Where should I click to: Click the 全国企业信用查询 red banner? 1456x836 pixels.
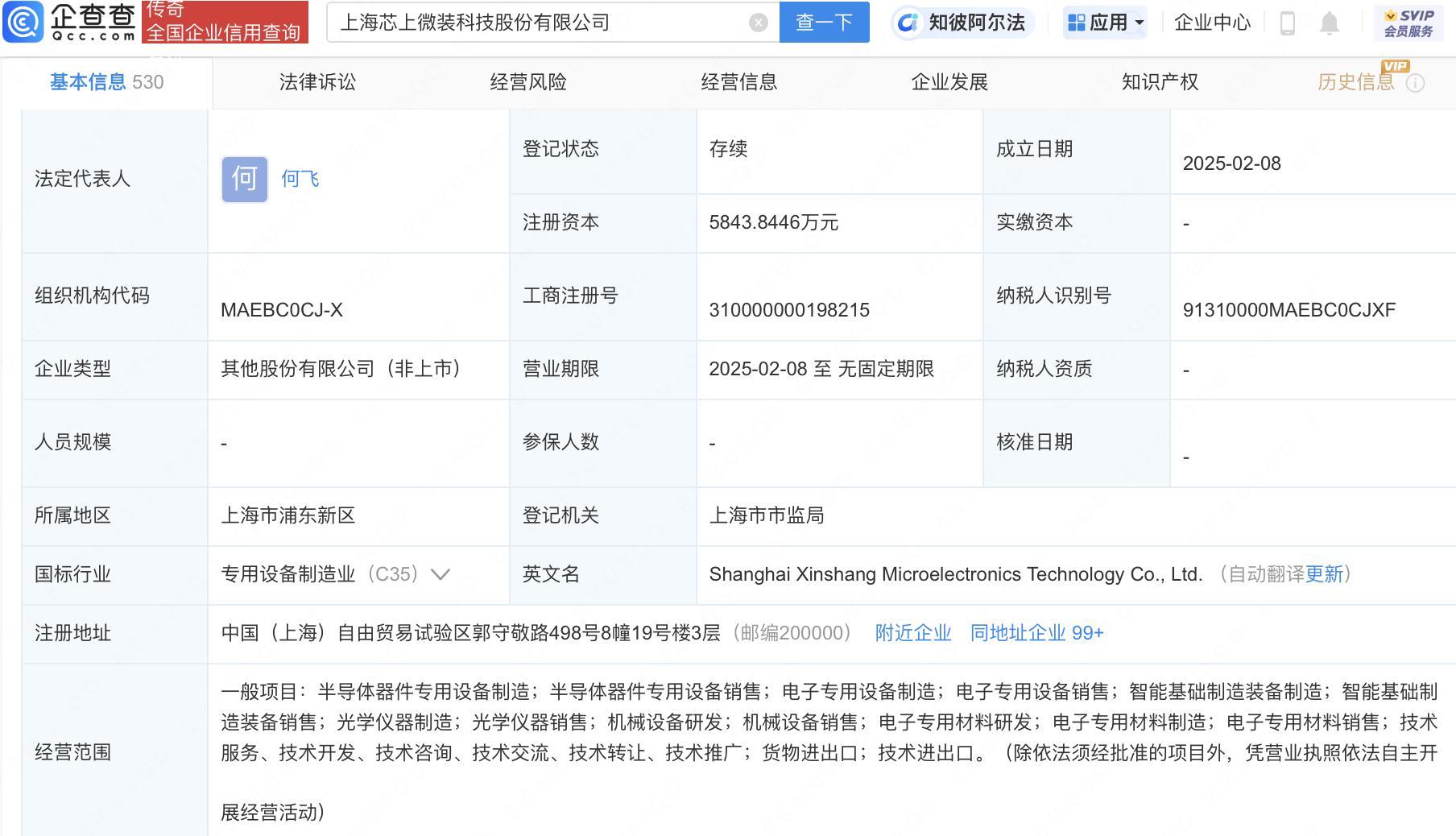225,22
